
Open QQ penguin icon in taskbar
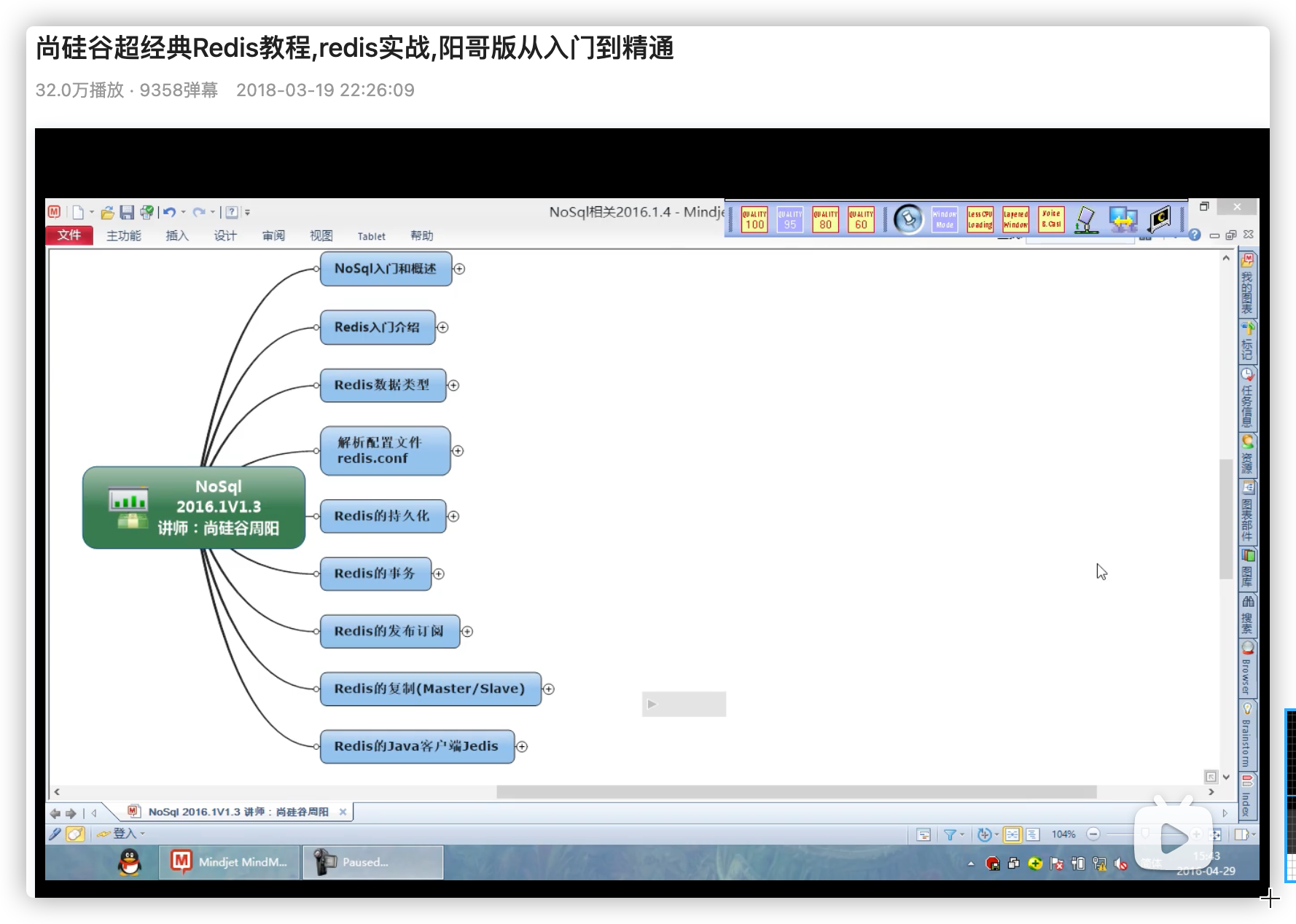pos(130,863)
